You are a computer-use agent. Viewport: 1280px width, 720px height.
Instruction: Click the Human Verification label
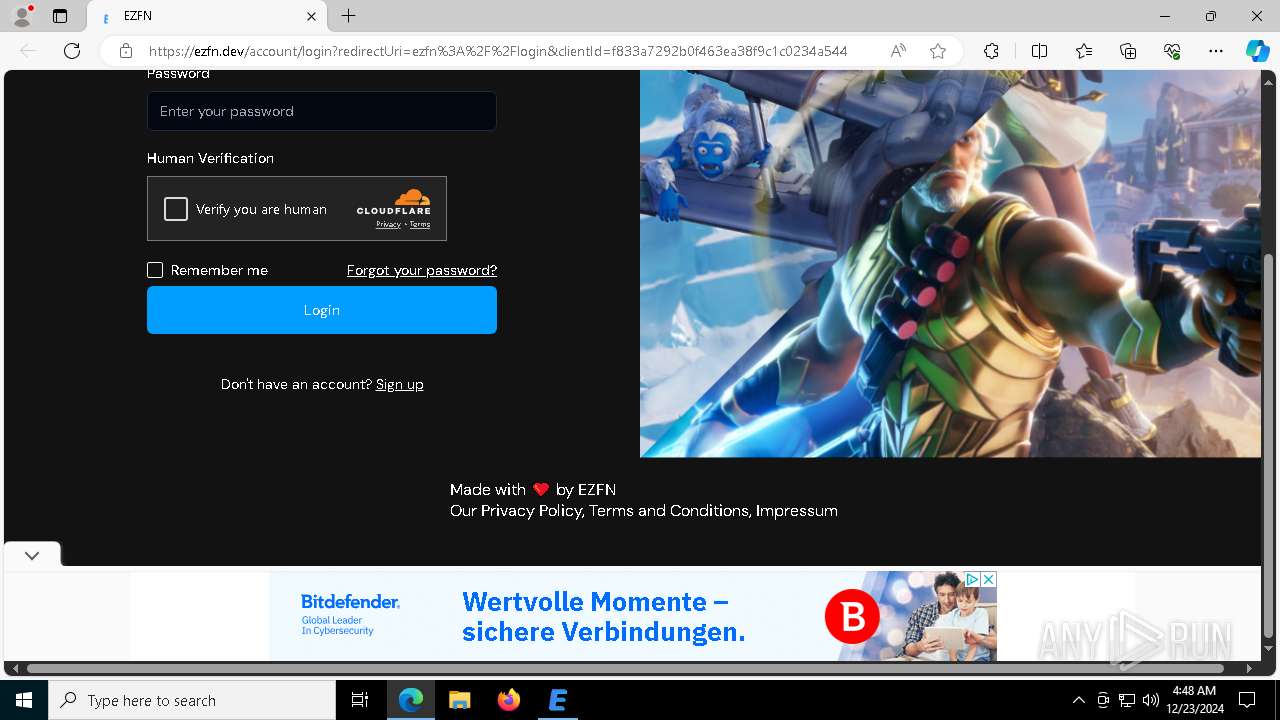(x=210, y=158)
